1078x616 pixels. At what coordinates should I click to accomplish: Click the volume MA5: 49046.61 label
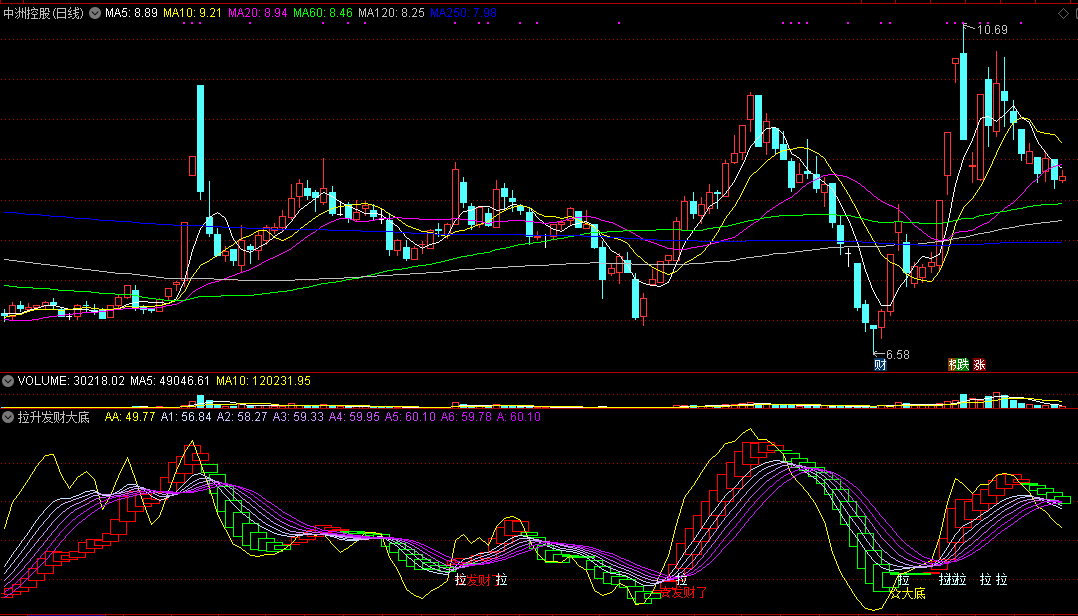(x=170, y=381)
